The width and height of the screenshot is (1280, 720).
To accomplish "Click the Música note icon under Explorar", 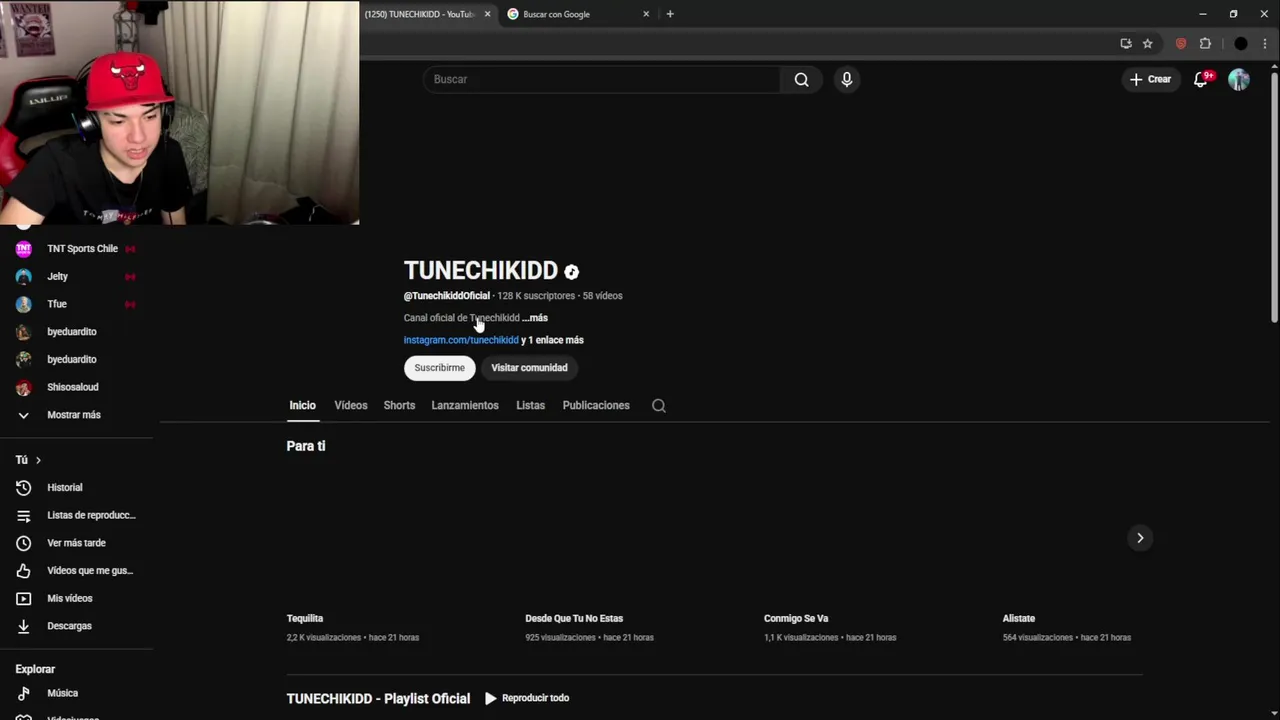I will (x=24, y=693).
